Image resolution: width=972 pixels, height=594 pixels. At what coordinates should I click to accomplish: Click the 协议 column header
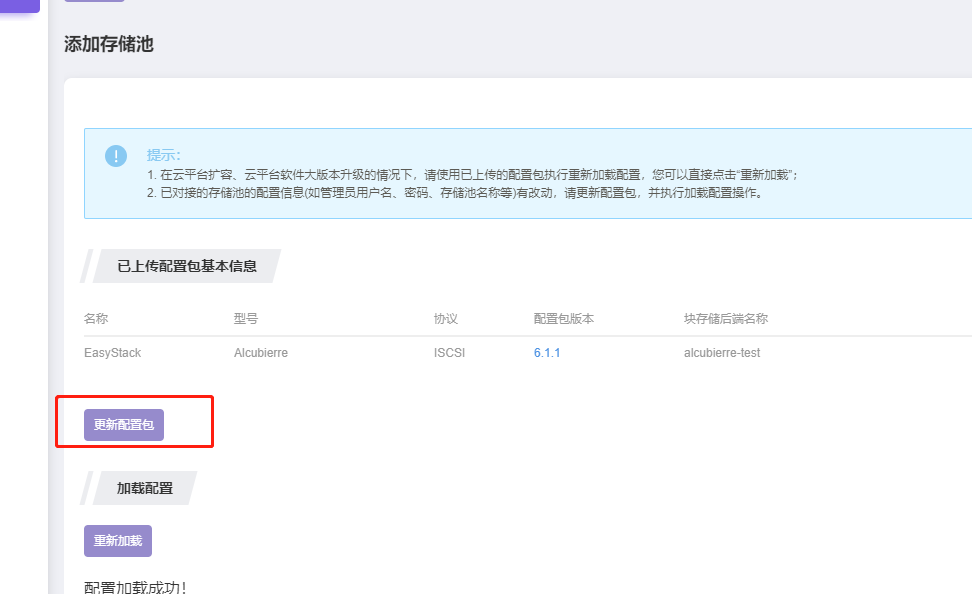(x=446, y=319)
